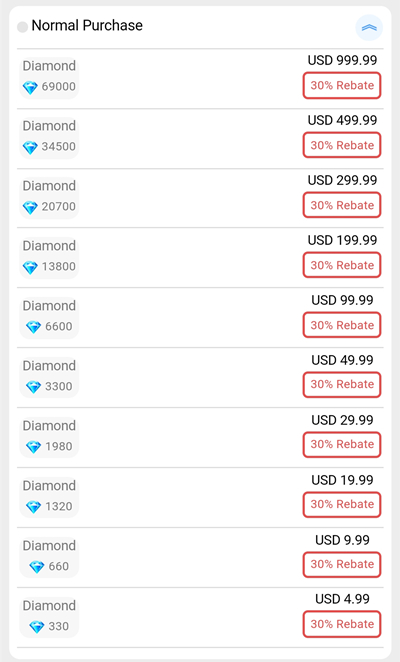Choose 30% Rebate for USD 9.99 pack
Viewport: 400px width, 662px height.
coord(342,564)
